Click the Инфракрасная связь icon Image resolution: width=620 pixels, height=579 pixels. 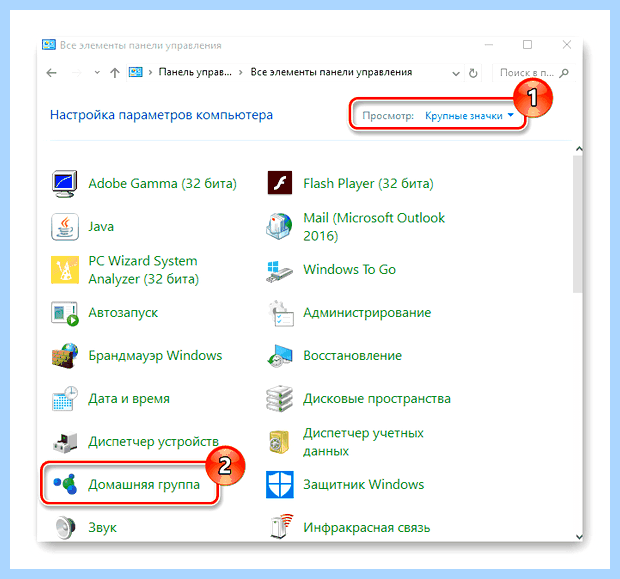pyautogui.click(x=282, y=527)
